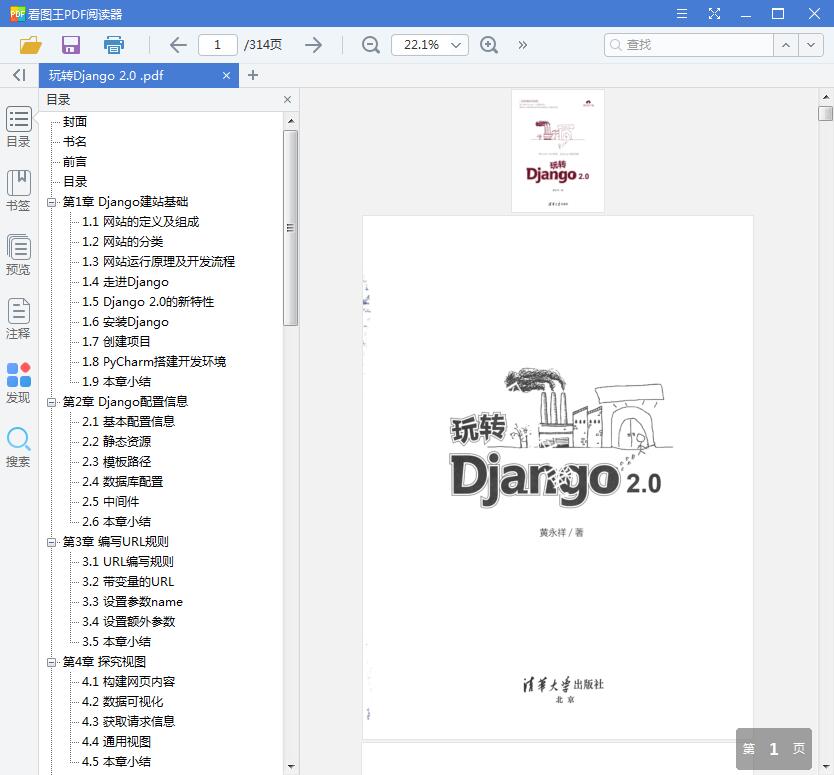Click the page number input field
The width and height of the screenshot is (834, 775).
(221, 45)
